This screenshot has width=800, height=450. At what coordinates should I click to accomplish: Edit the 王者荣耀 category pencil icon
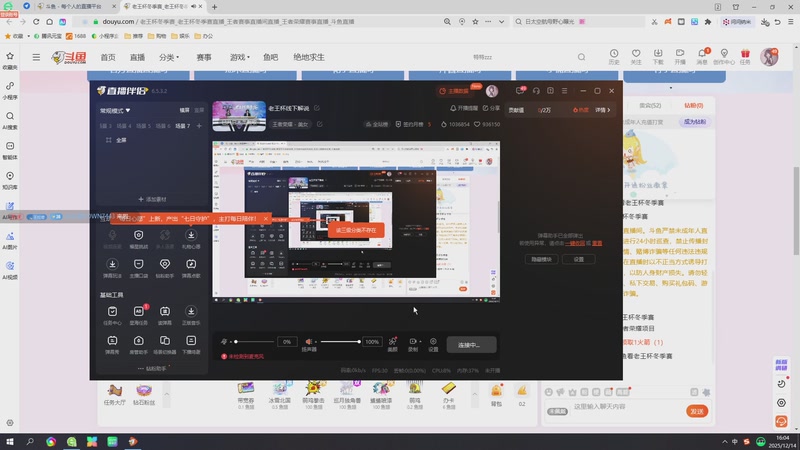coord(319,124)
